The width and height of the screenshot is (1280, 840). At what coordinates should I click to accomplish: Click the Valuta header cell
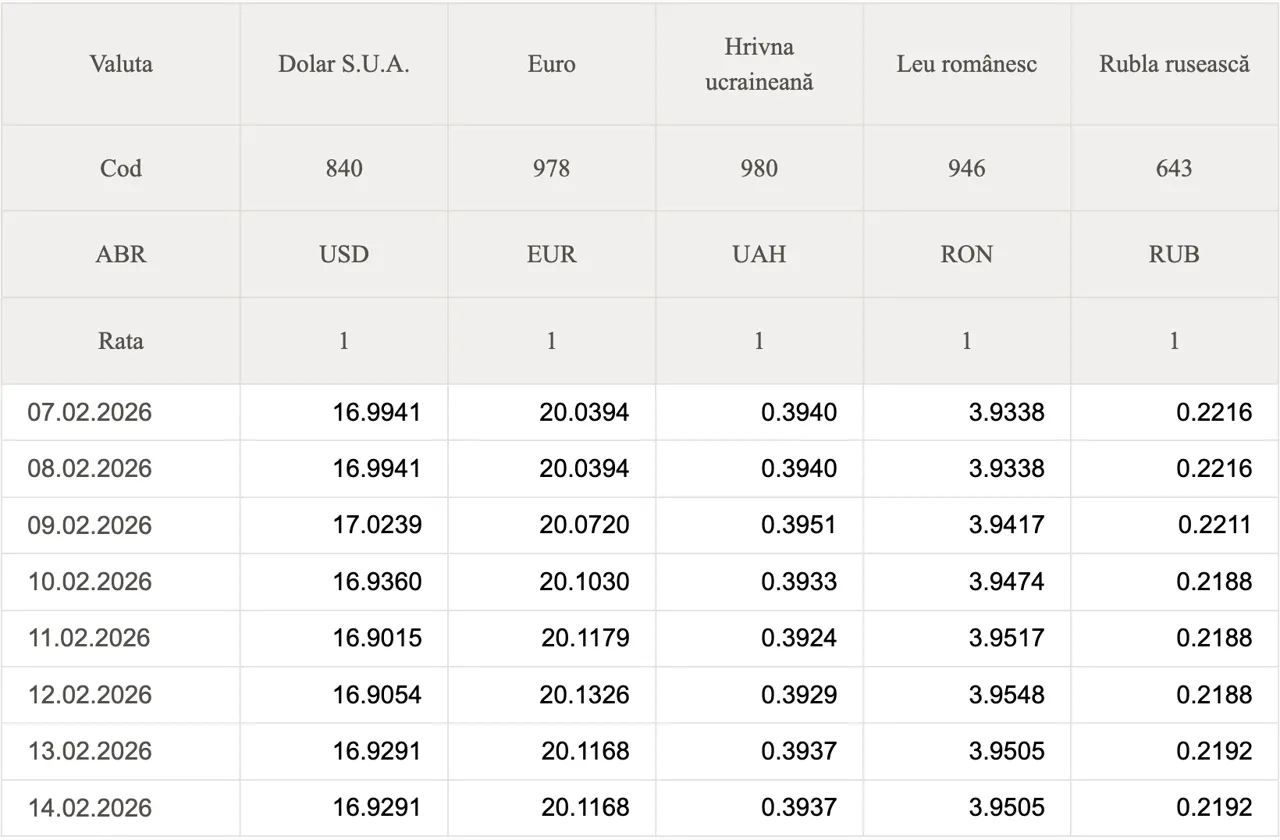pyautogui.click(x=121, y=64)
